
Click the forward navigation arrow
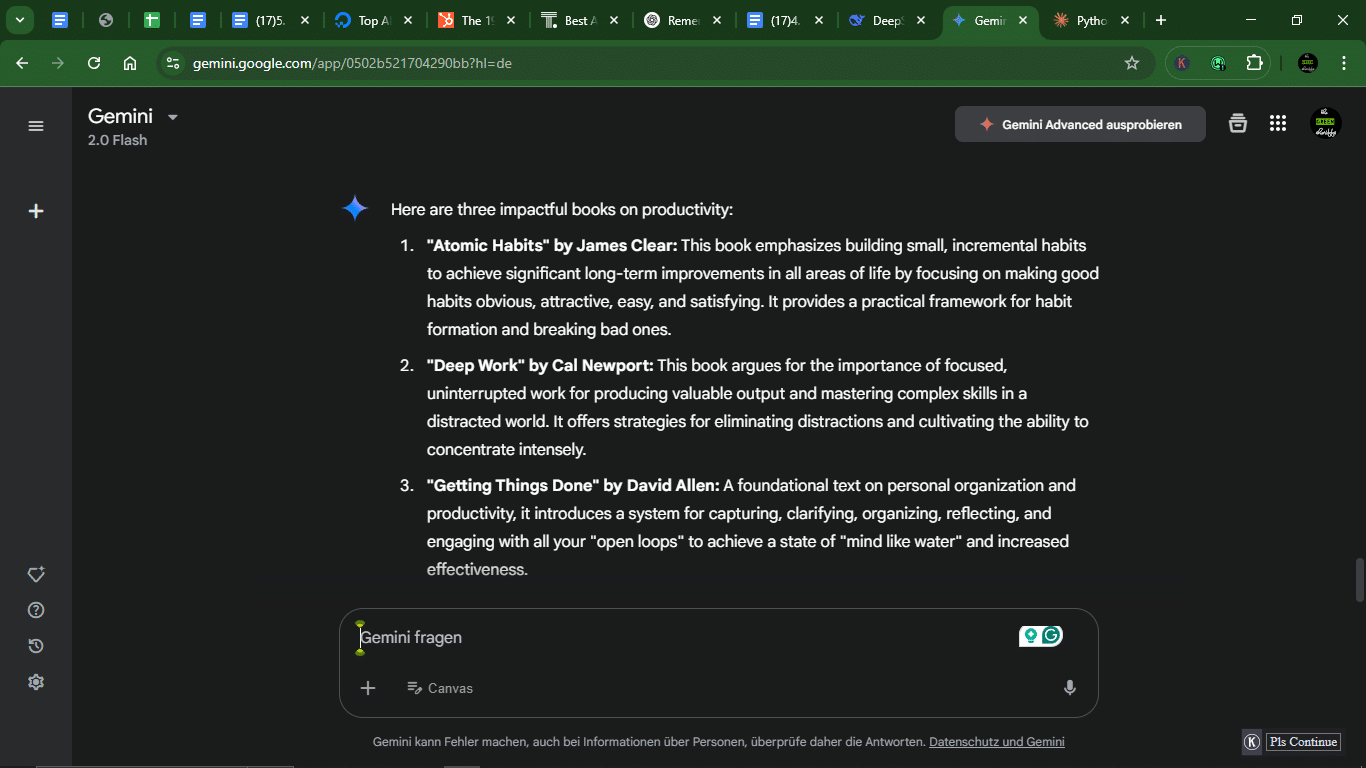click(58, 63)
